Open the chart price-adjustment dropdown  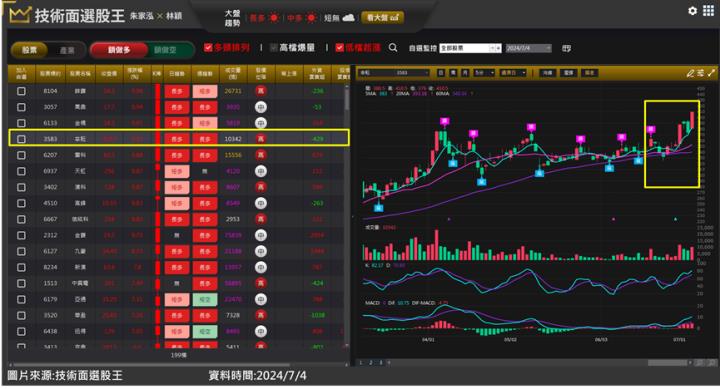tap(512, 73)
